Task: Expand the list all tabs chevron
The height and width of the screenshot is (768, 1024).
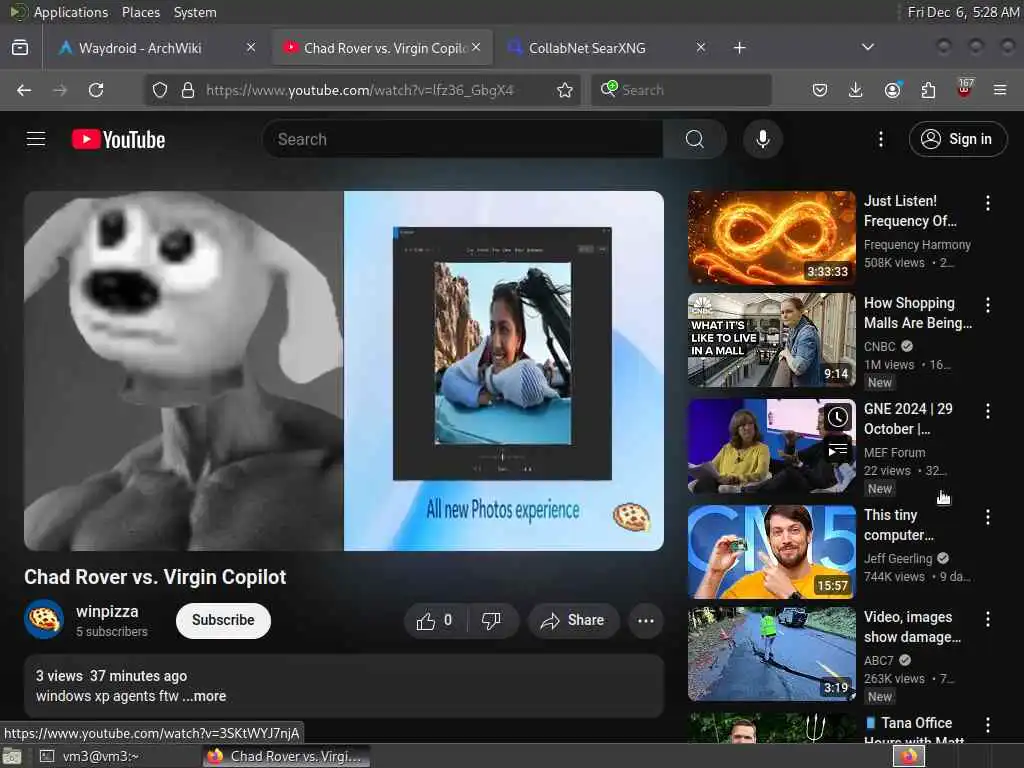Action: [867, 47]
